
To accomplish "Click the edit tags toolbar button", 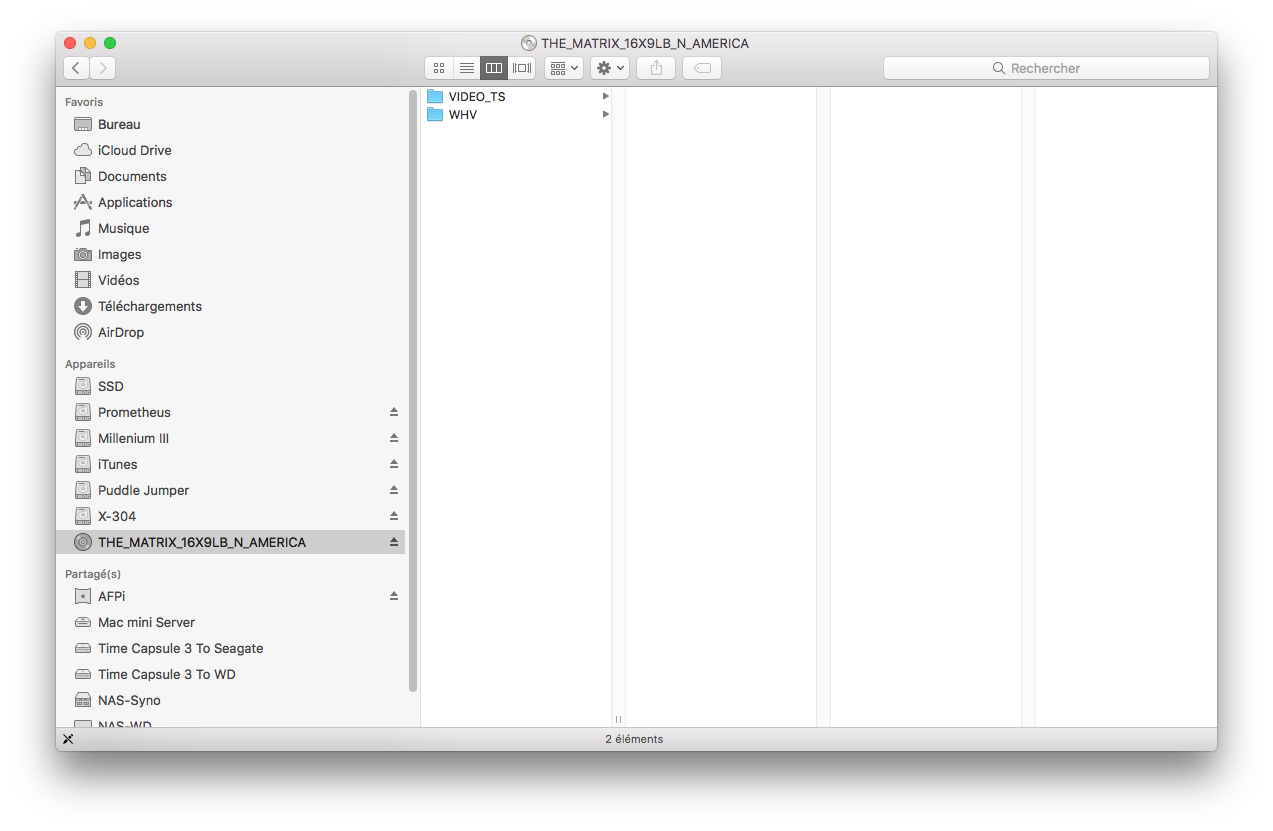I will point(702,68).
